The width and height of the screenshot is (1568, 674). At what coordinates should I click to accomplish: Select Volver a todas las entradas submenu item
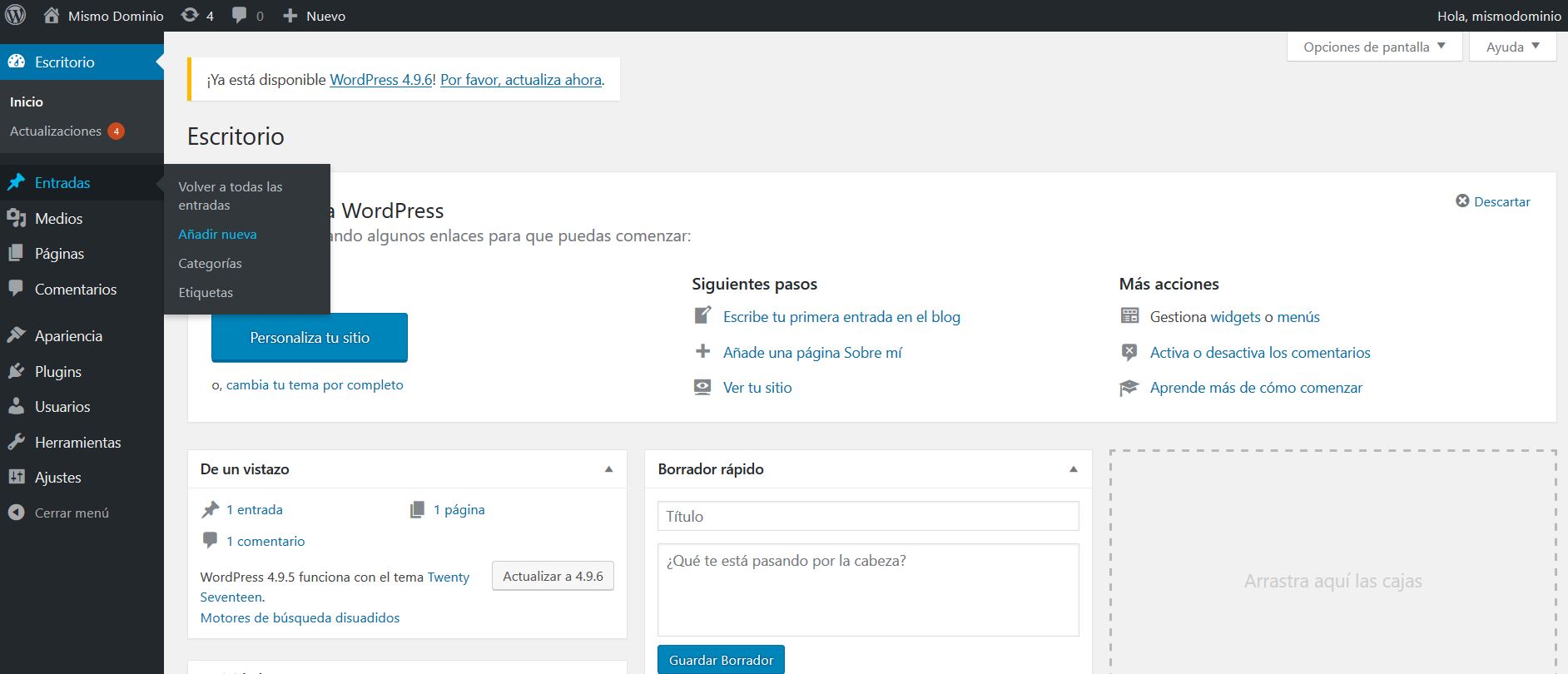[x=231, y=196]
